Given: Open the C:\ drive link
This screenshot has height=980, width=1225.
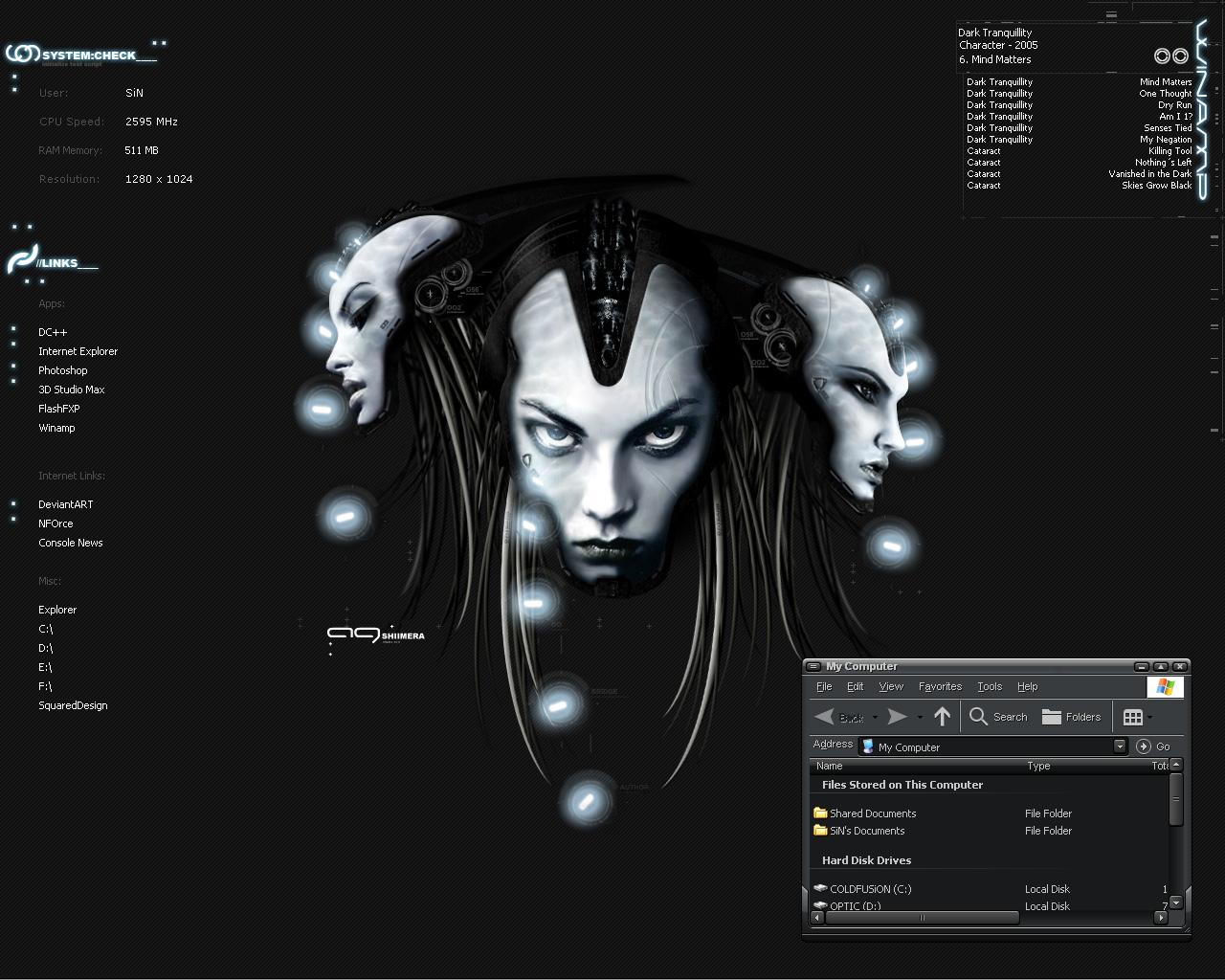Looking at the screenshot, I should pos(45,629).
